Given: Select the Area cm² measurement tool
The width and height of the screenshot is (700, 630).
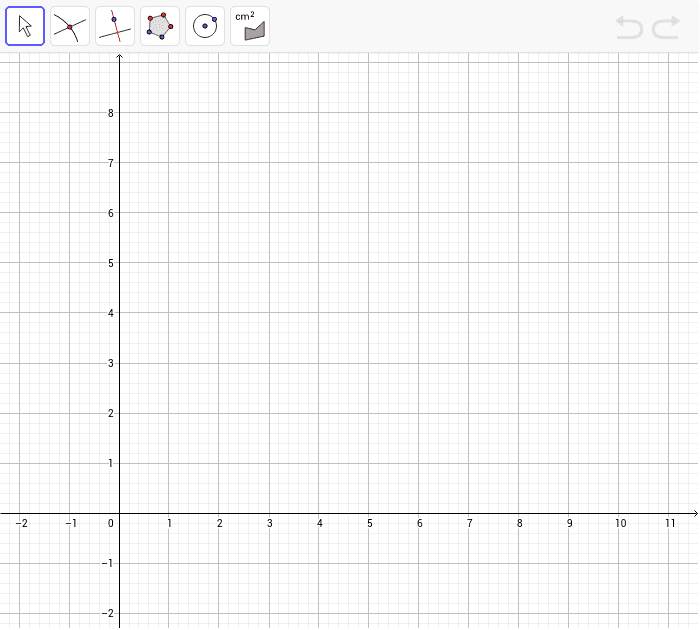Looking at the screenshot, I should (250, 26).
